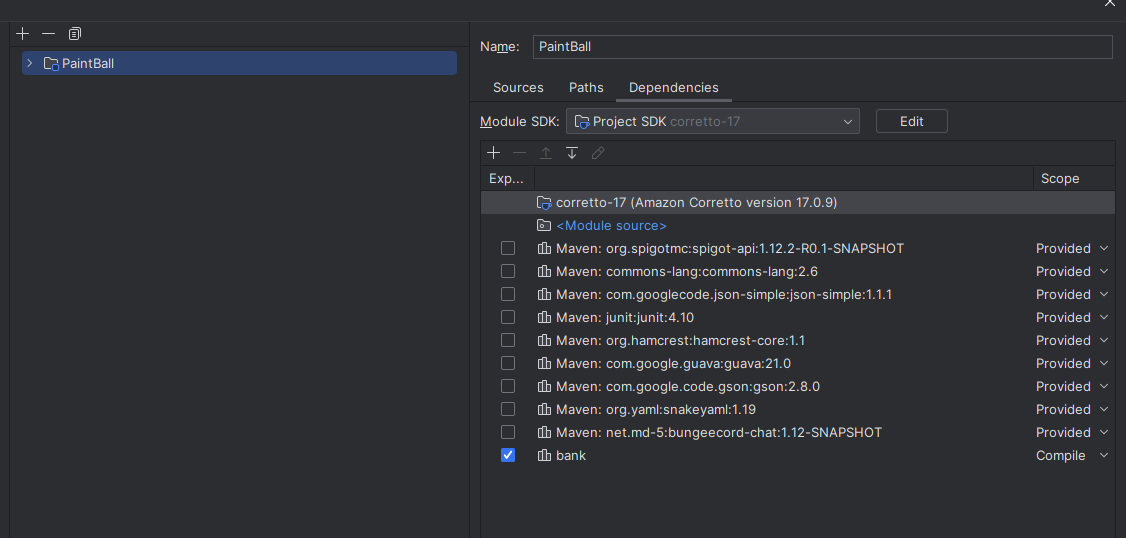Enable export for commons-lang dependency
Screen dimensions: 1126x538
[x=508, y=272]
